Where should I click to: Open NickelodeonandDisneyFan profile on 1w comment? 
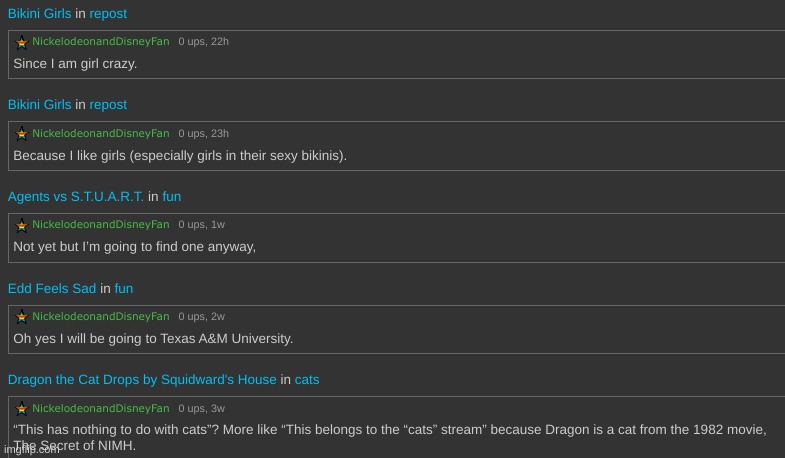(101, 225)
